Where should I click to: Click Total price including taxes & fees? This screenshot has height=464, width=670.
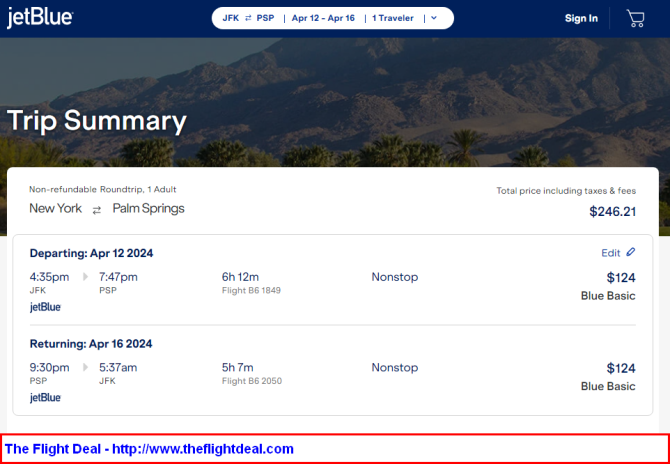[x=566, y=191]
